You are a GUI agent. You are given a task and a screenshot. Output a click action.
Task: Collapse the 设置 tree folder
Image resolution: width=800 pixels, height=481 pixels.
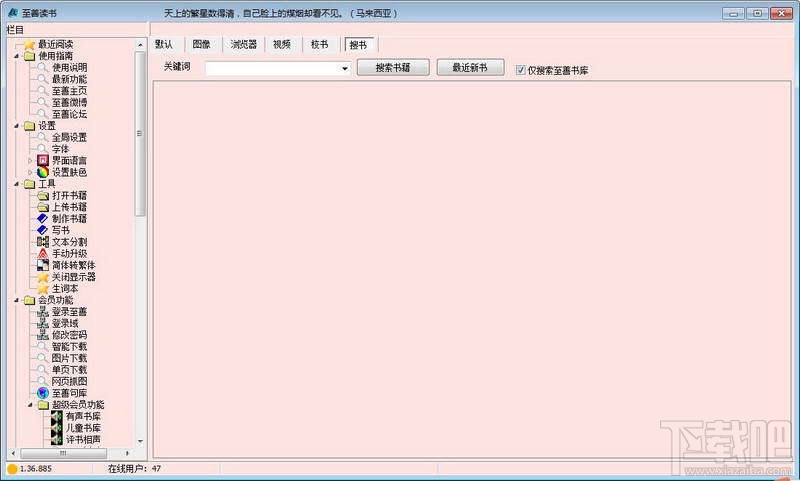[17, 125]
